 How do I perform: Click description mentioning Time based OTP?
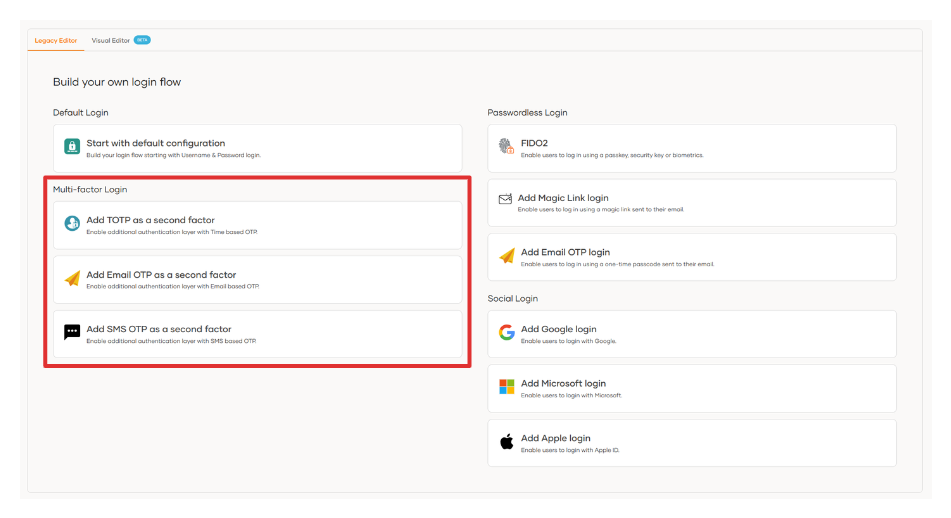click(172, 232)
